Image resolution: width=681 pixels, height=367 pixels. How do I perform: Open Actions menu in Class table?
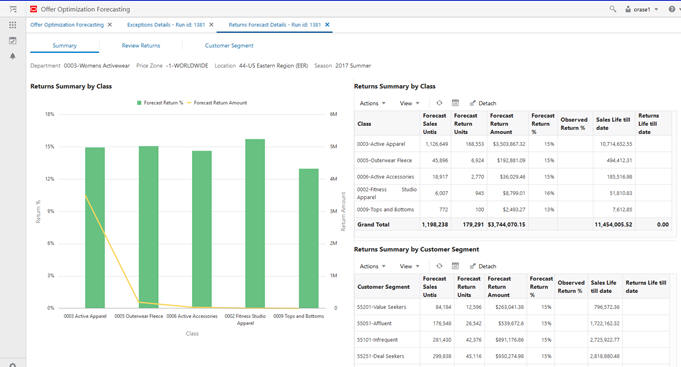(x=372, y=103)
